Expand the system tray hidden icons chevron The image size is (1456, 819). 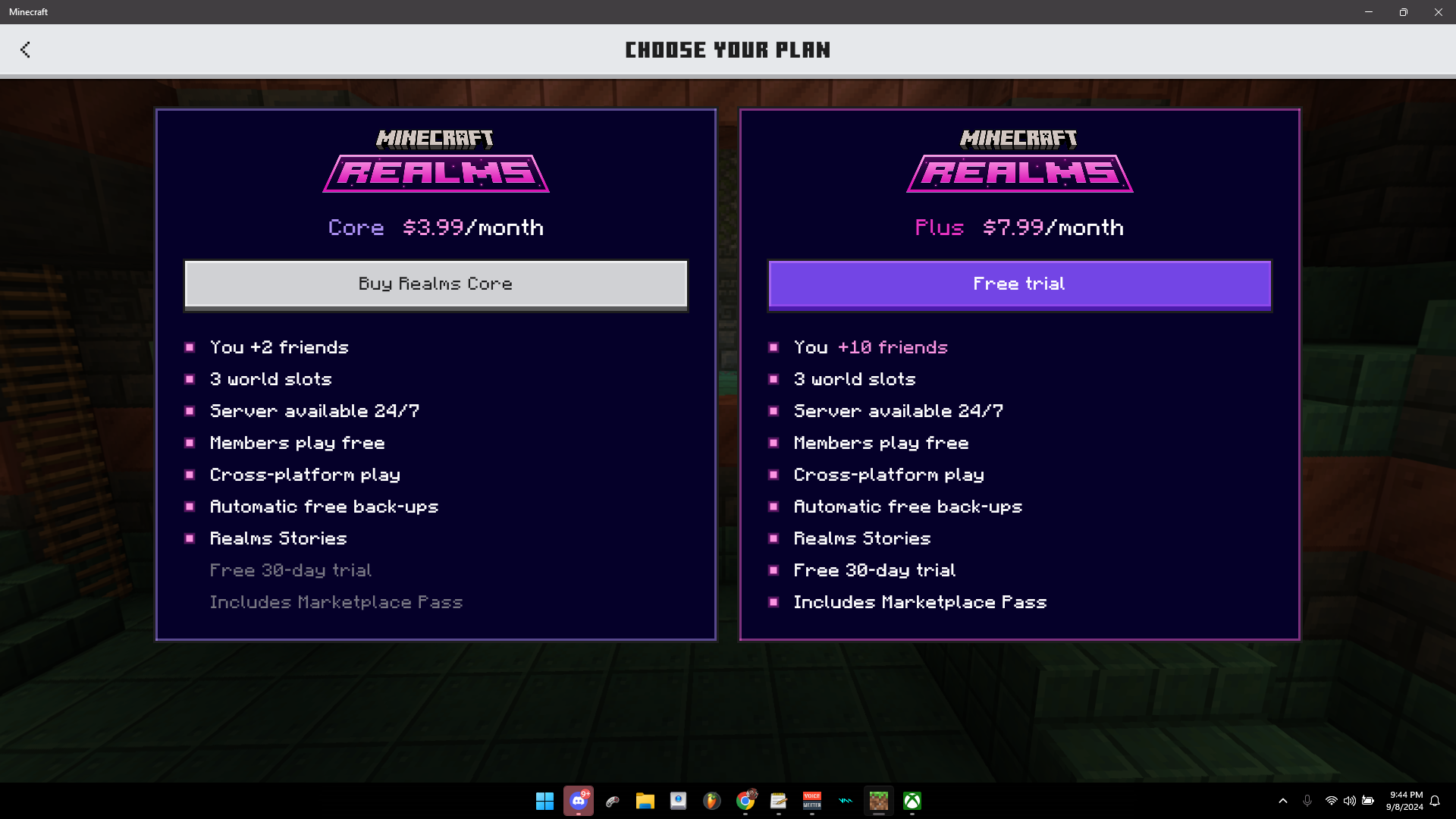click(x=1283, y=801)
